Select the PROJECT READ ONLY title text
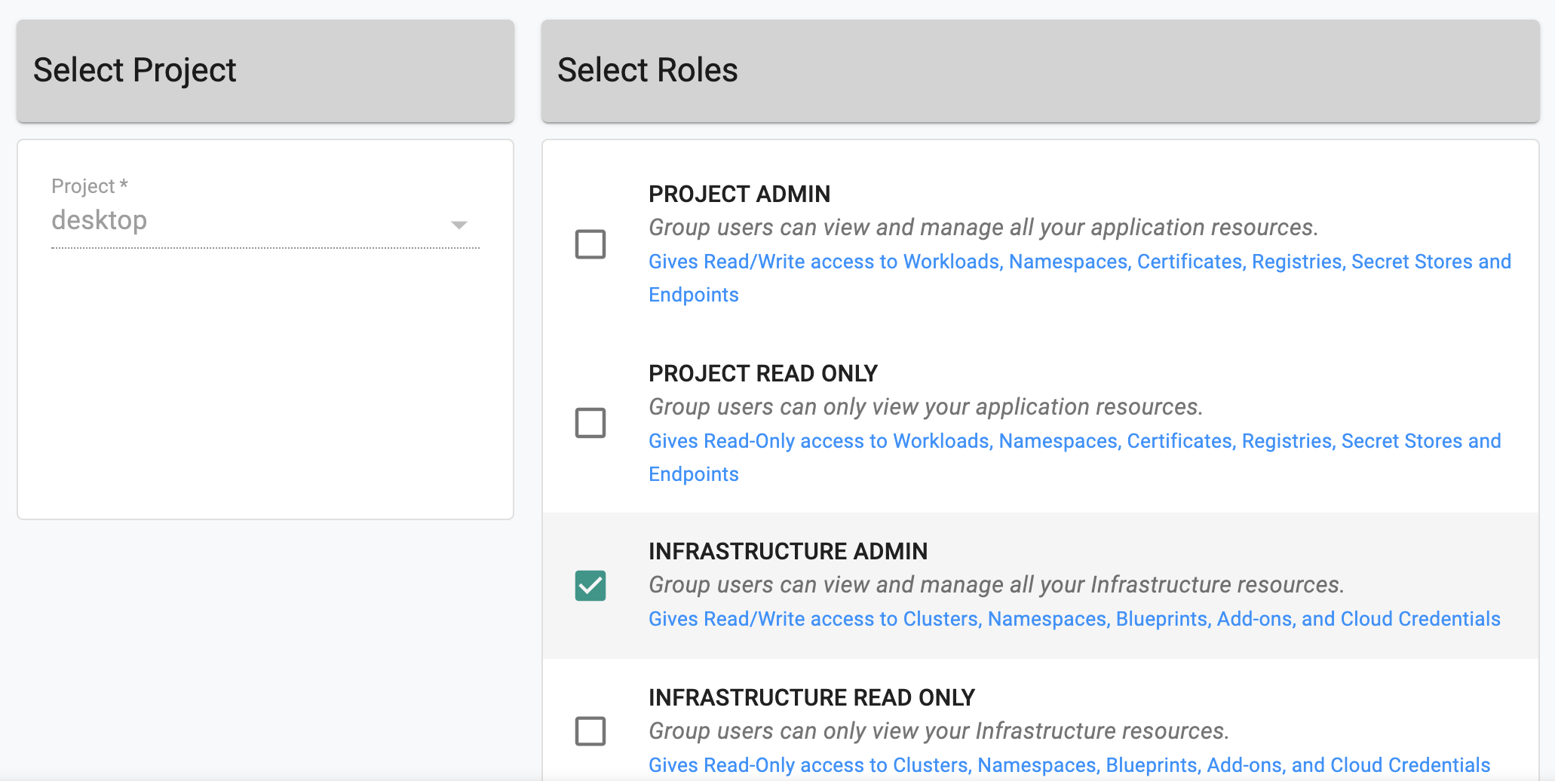 [763, 374]
